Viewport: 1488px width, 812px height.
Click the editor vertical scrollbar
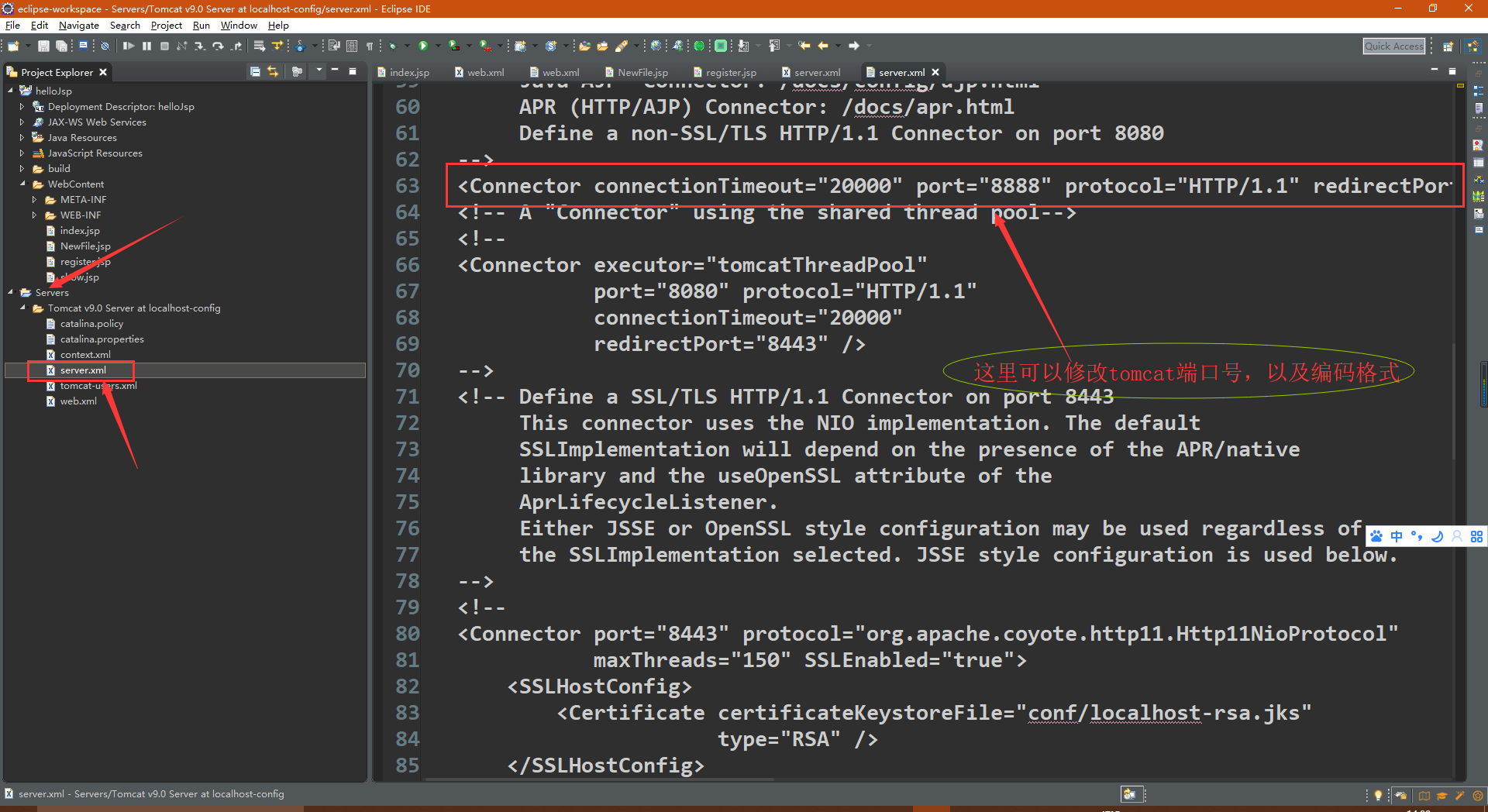[1455, 403]
